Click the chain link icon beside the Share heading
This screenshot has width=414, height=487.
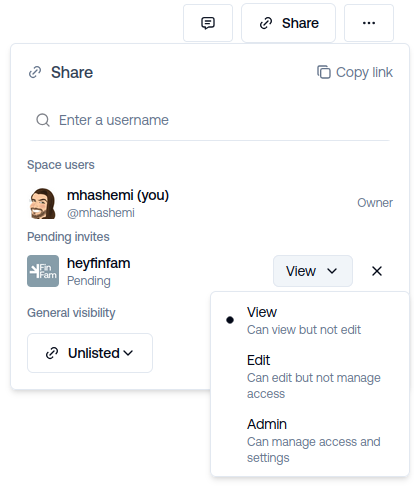click(35, 72)
